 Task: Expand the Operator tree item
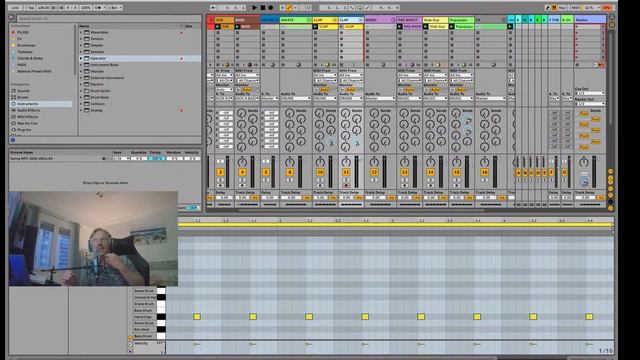pyautogui.click(x=81, y=58)
